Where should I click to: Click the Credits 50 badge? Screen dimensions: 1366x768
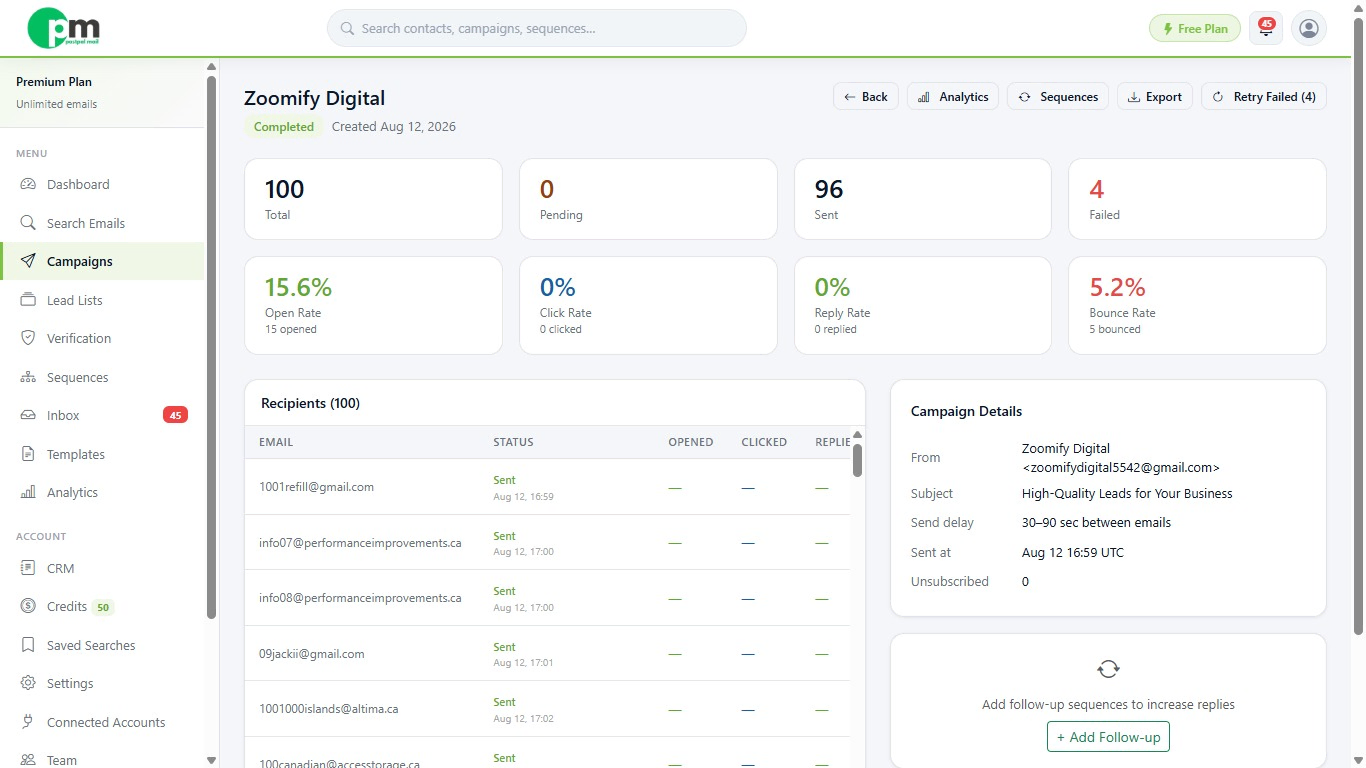pyautogui.click(x=102, y=607)
